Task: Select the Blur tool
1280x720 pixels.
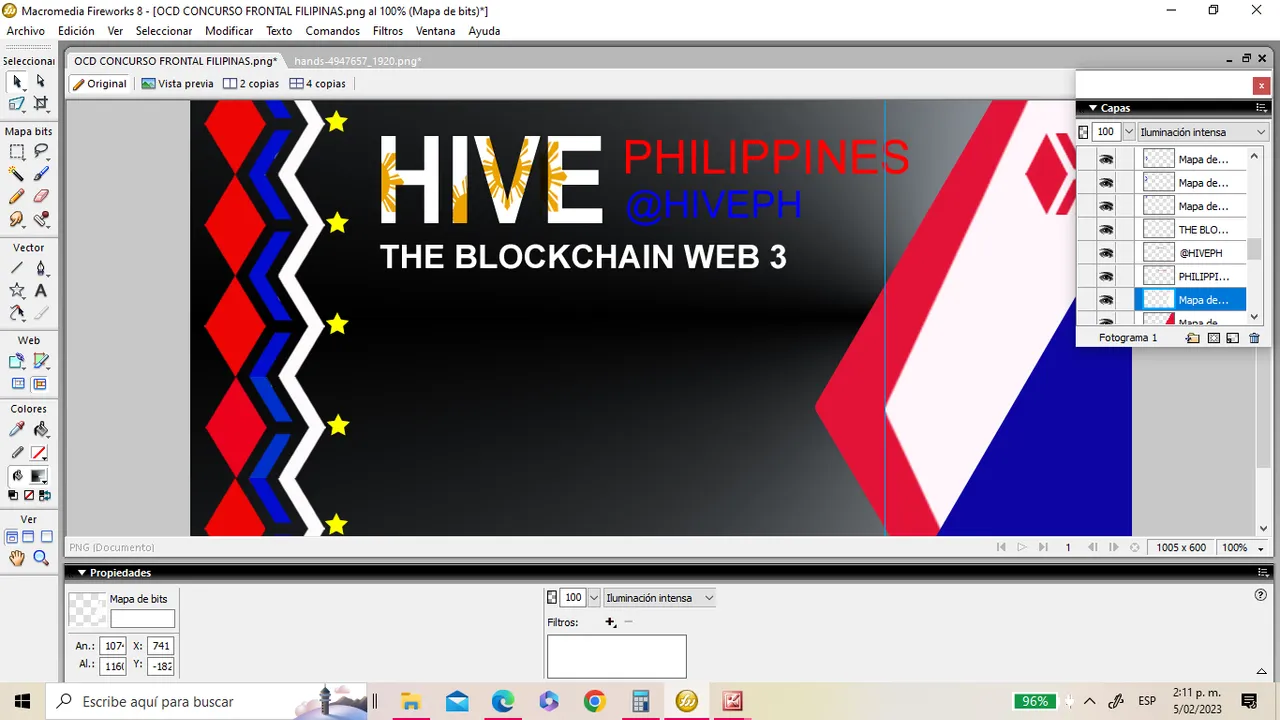Action: click(x=17, y=218)
